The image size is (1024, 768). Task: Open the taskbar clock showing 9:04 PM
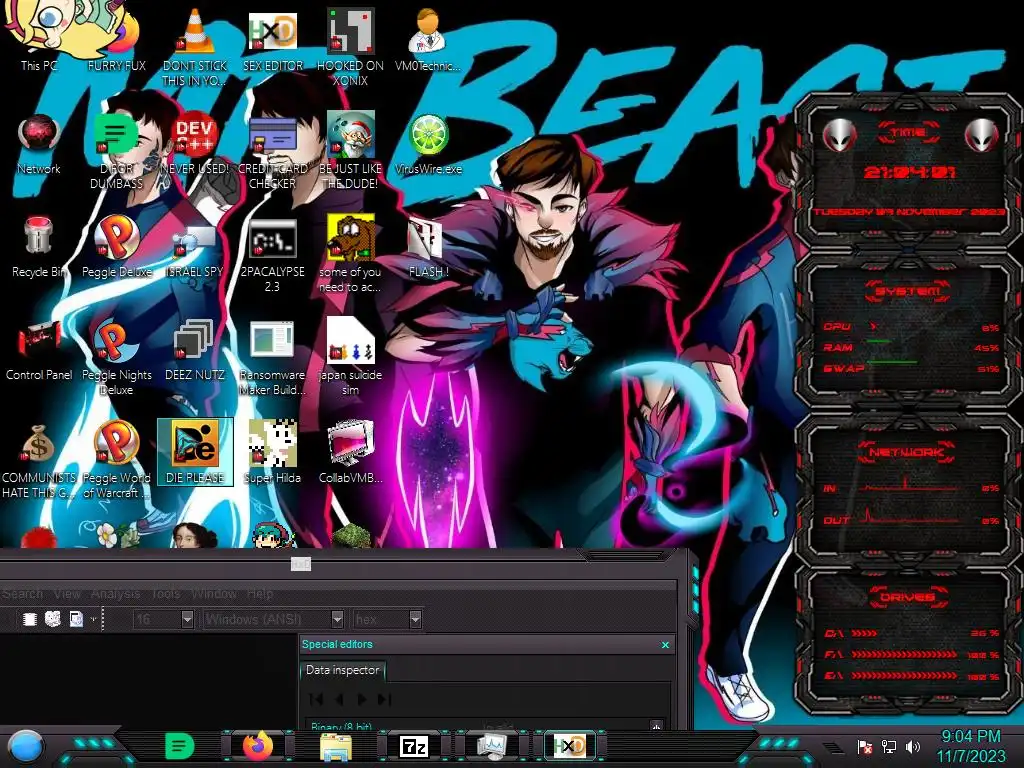(971, 746)
